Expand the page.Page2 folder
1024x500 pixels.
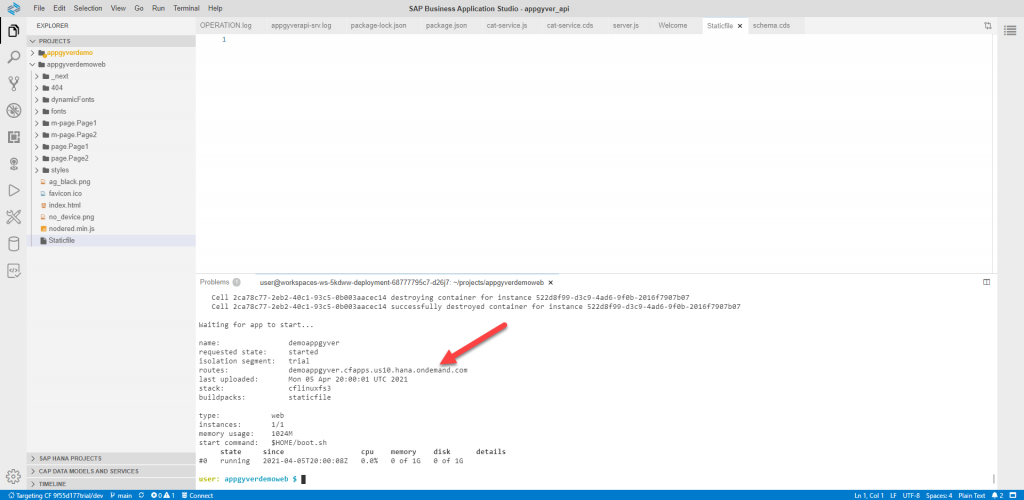tap(37, 158)
